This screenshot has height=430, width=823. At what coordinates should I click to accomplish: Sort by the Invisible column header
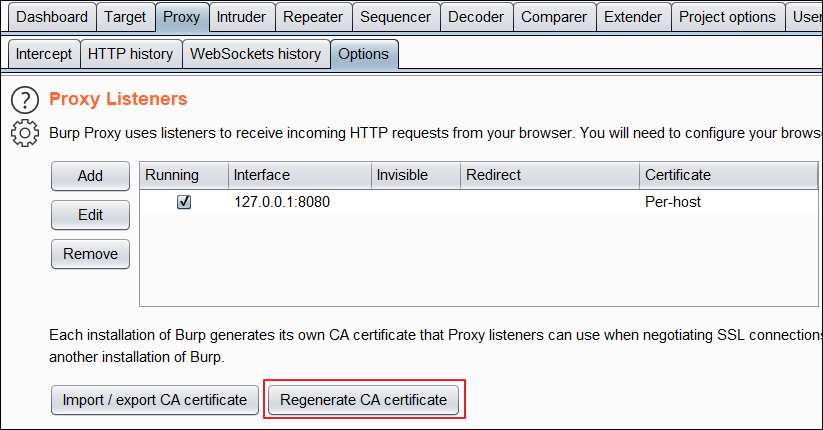(416, 175)
